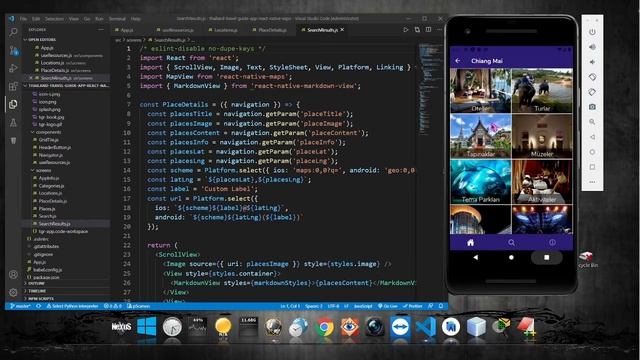
Task: Click emulator sidebar back triangle
Action: (592, 137)
